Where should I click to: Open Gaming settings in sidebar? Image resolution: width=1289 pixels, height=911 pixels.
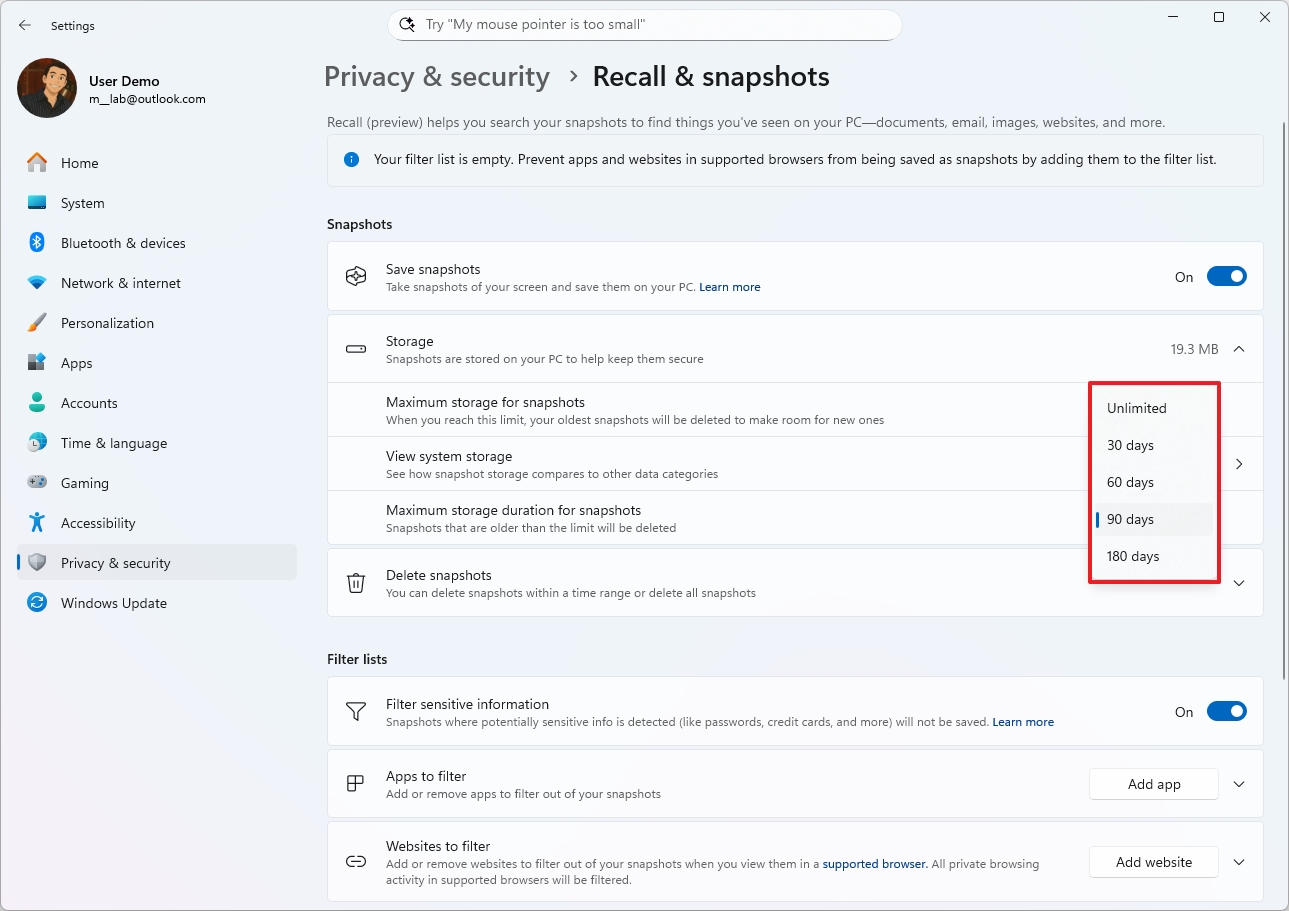coord(84,483)
